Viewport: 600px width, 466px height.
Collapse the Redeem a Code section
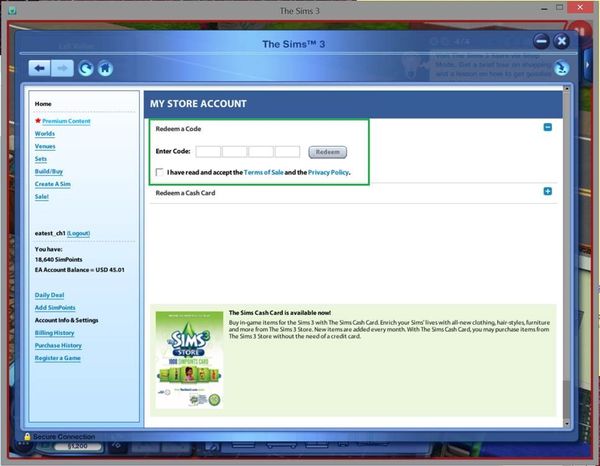(547, 127)
